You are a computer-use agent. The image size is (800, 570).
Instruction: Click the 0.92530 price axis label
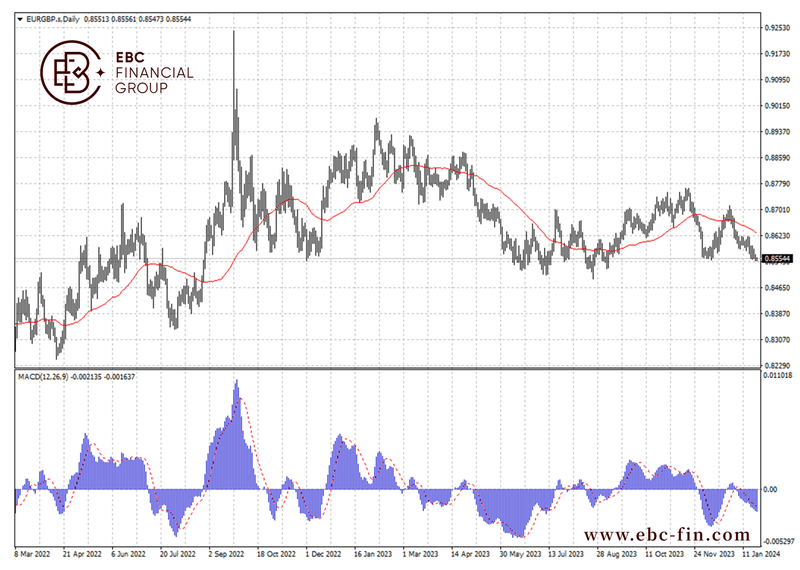pyautogui.click(x=778, y=28)
